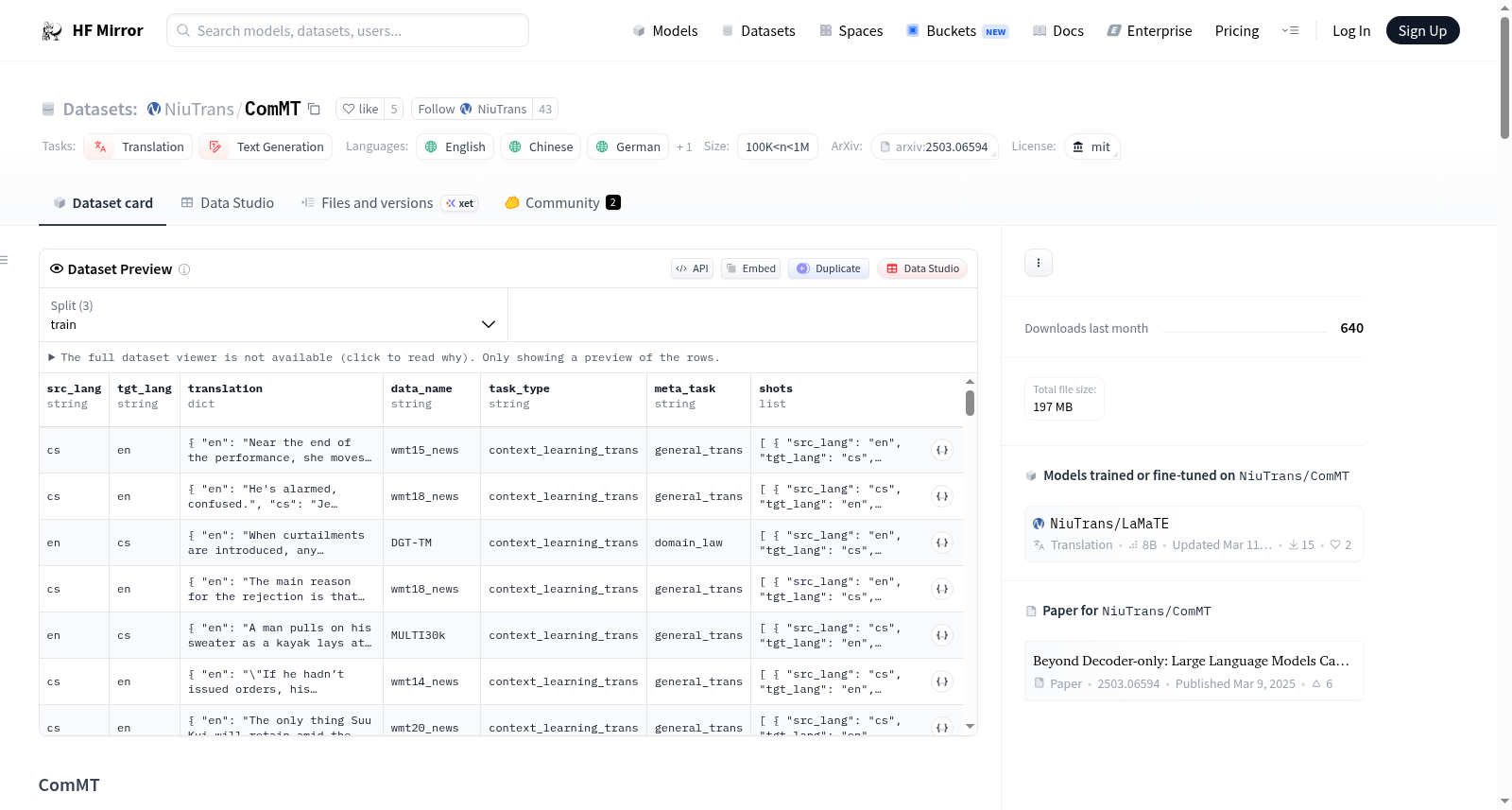Screen dimensions: 1512x810
Task: Click the shots column header
Action: 857,396
